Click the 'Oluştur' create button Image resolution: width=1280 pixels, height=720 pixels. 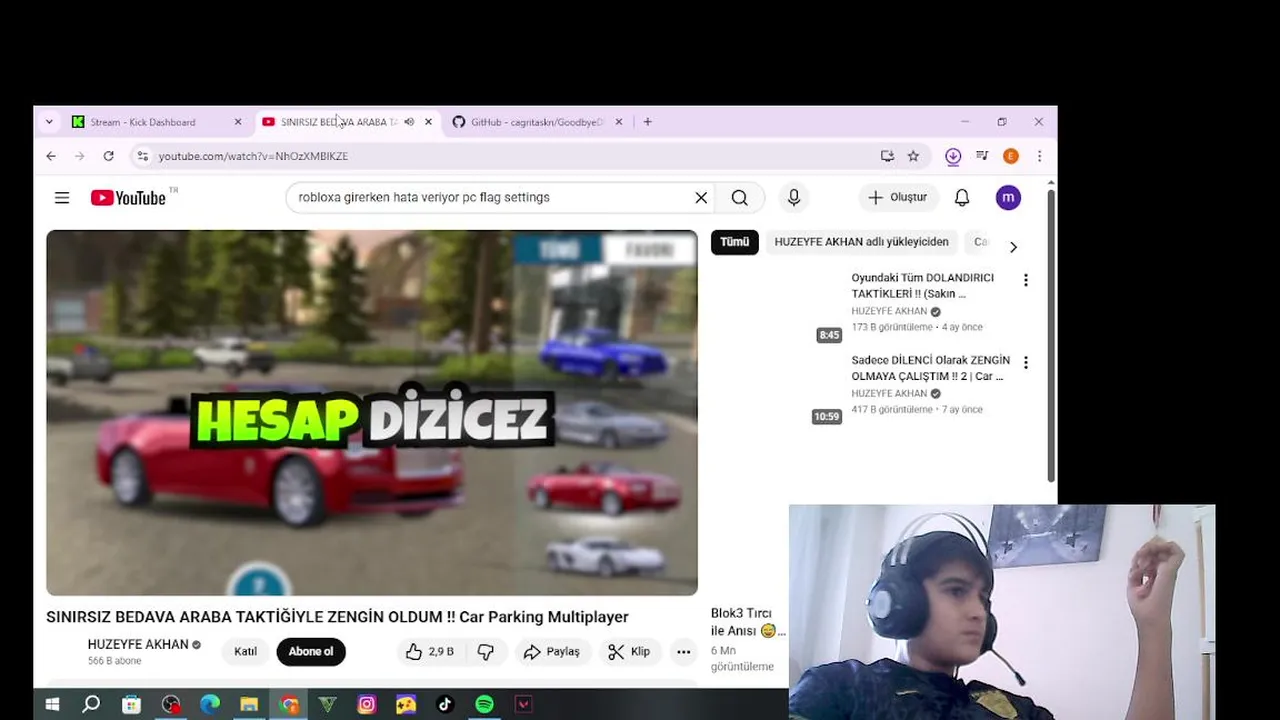tap(898, 198)
